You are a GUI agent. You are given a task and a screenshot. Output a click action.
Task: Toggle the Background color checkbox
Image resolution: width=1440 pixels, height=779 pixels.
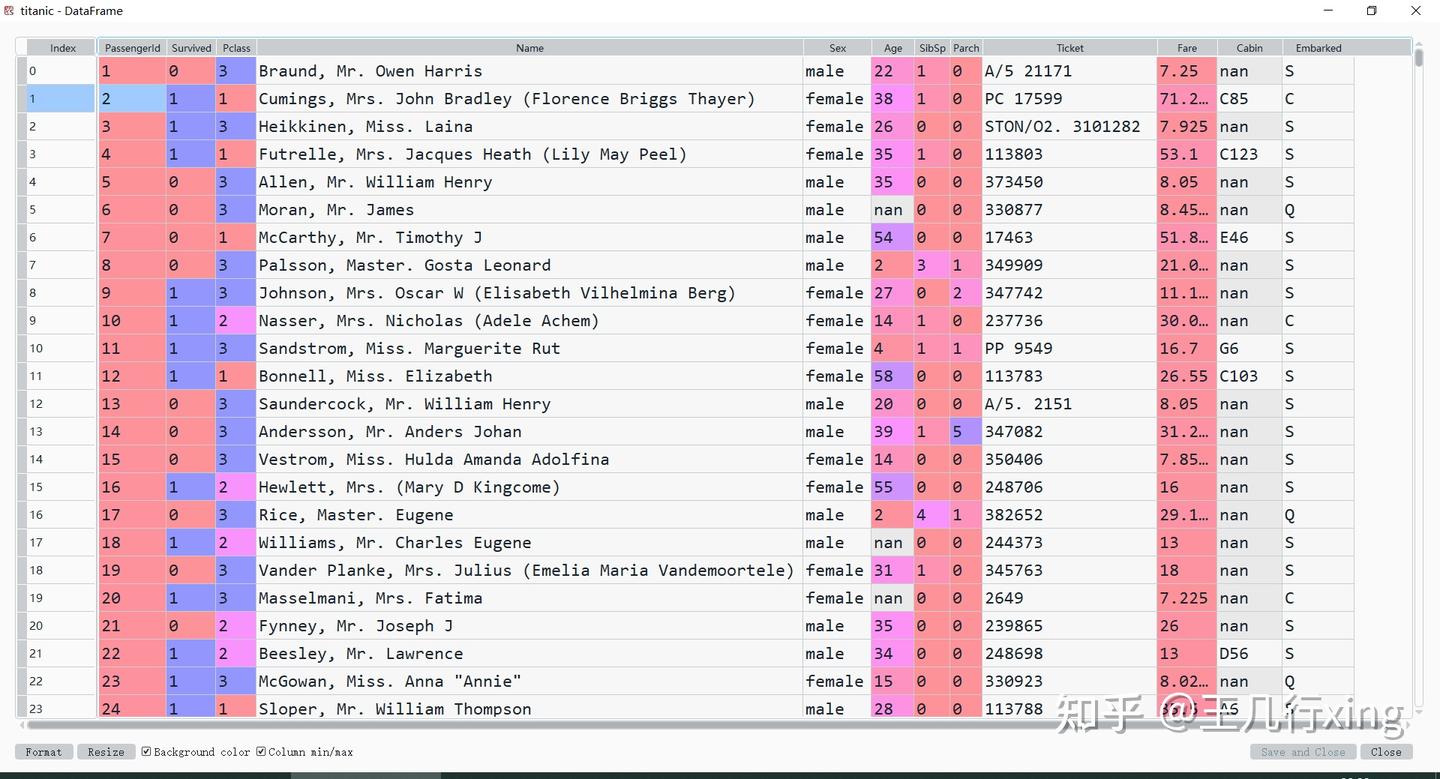(x=147, y=752)
